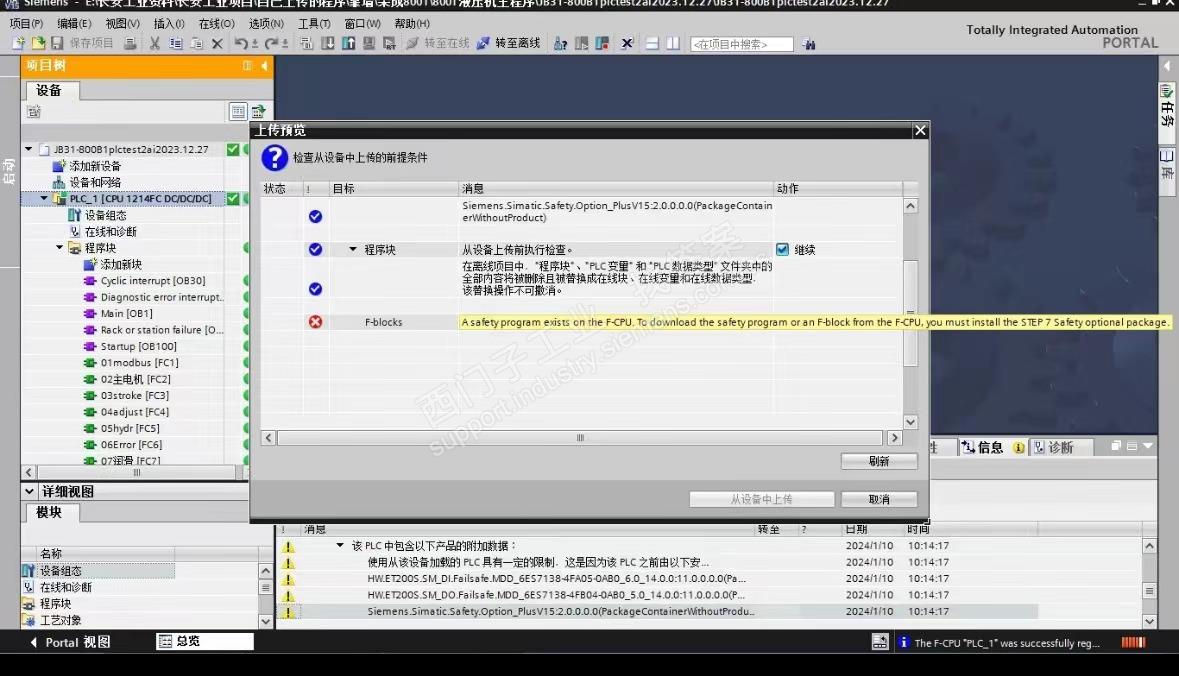Open the 工具(T) menu

[314, 23]
